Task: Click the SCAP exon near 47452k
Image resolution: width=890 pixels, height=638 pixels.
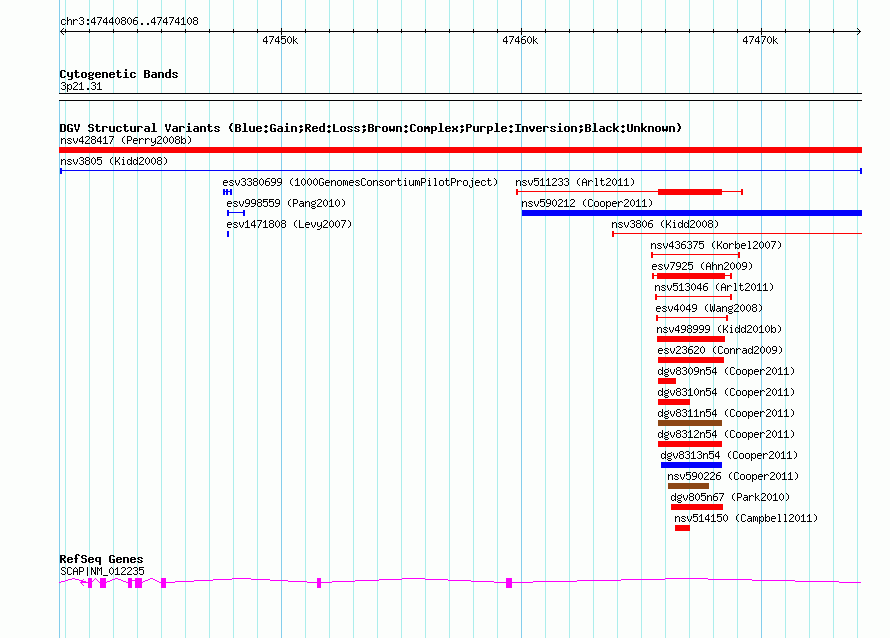Action: 319,583
